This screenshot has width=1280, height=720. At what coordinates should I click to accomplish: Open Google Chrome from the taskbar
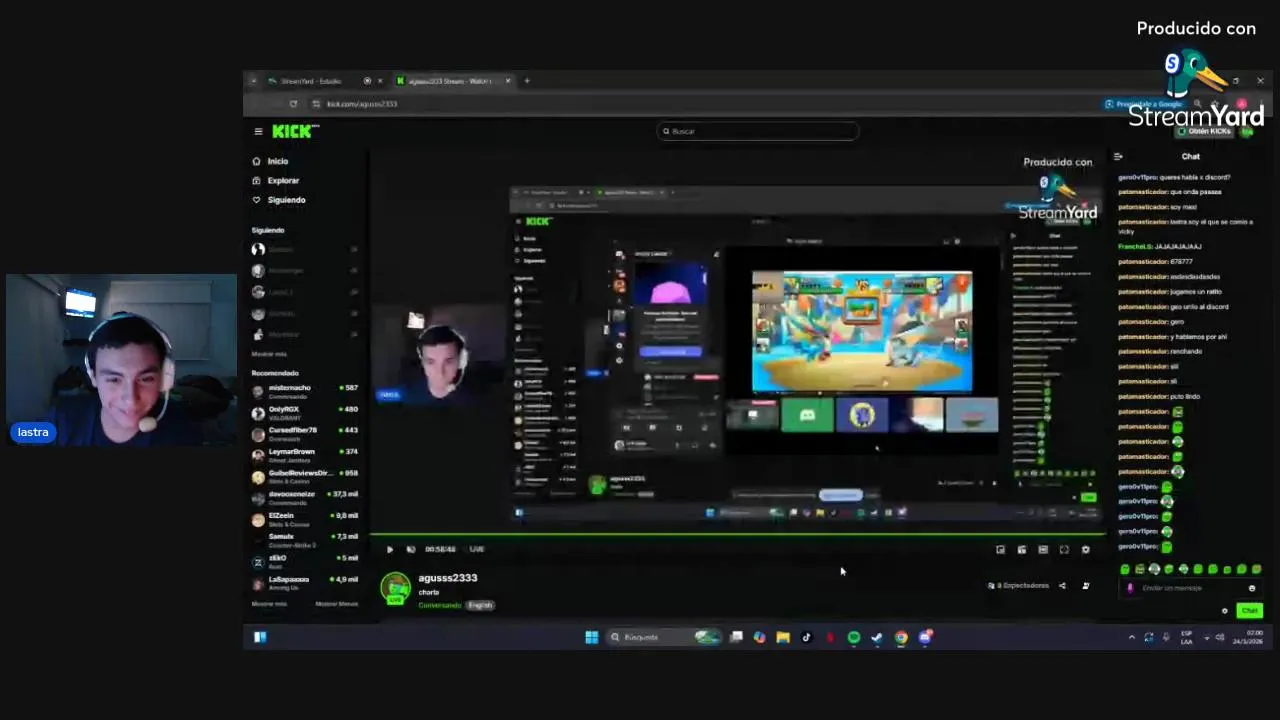pyautogui.click(x=901, y=637)
